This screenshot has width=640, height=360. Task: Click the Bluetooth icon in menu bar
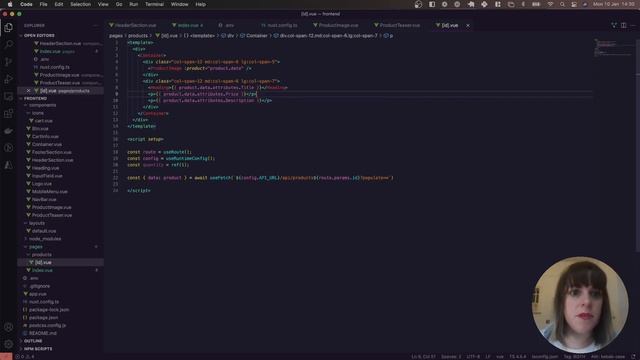pos(523,4)
